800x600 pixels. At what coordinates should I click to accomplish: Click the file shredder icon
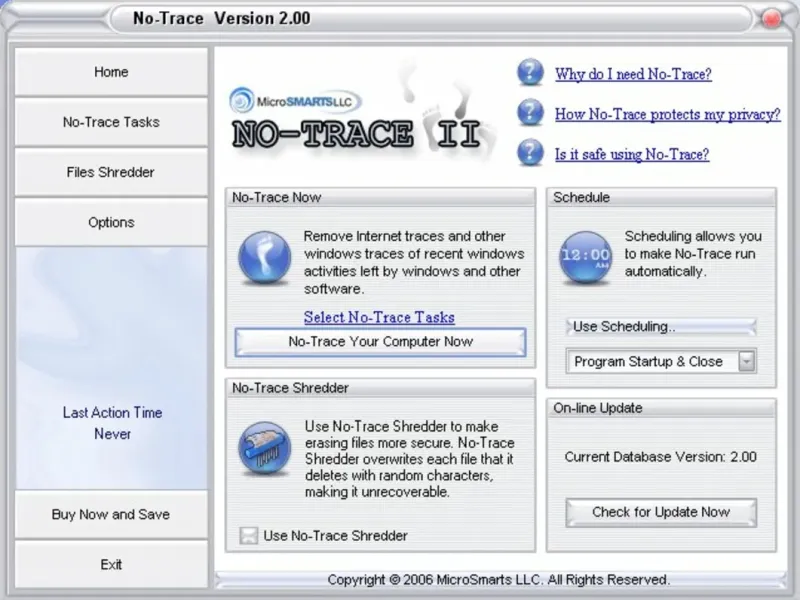click(264, 448)
